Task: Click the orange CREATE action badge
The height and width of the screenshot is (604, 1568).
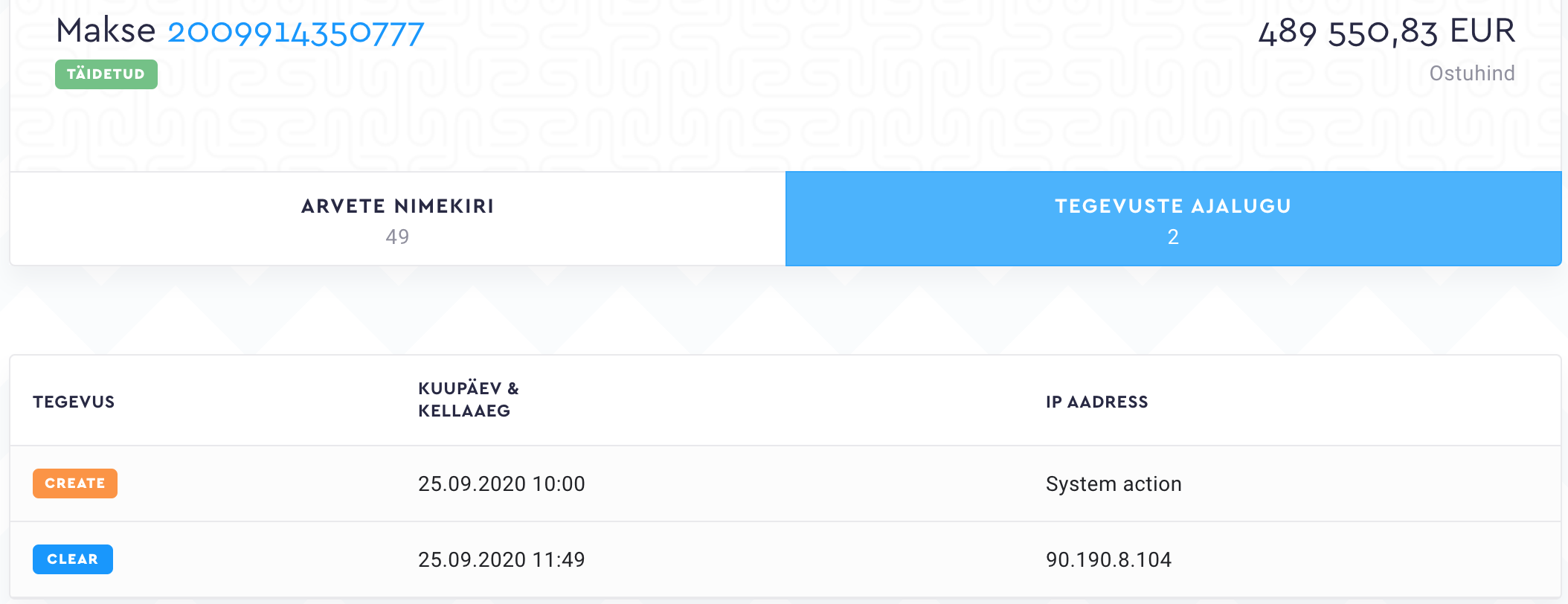Action: 75,483
